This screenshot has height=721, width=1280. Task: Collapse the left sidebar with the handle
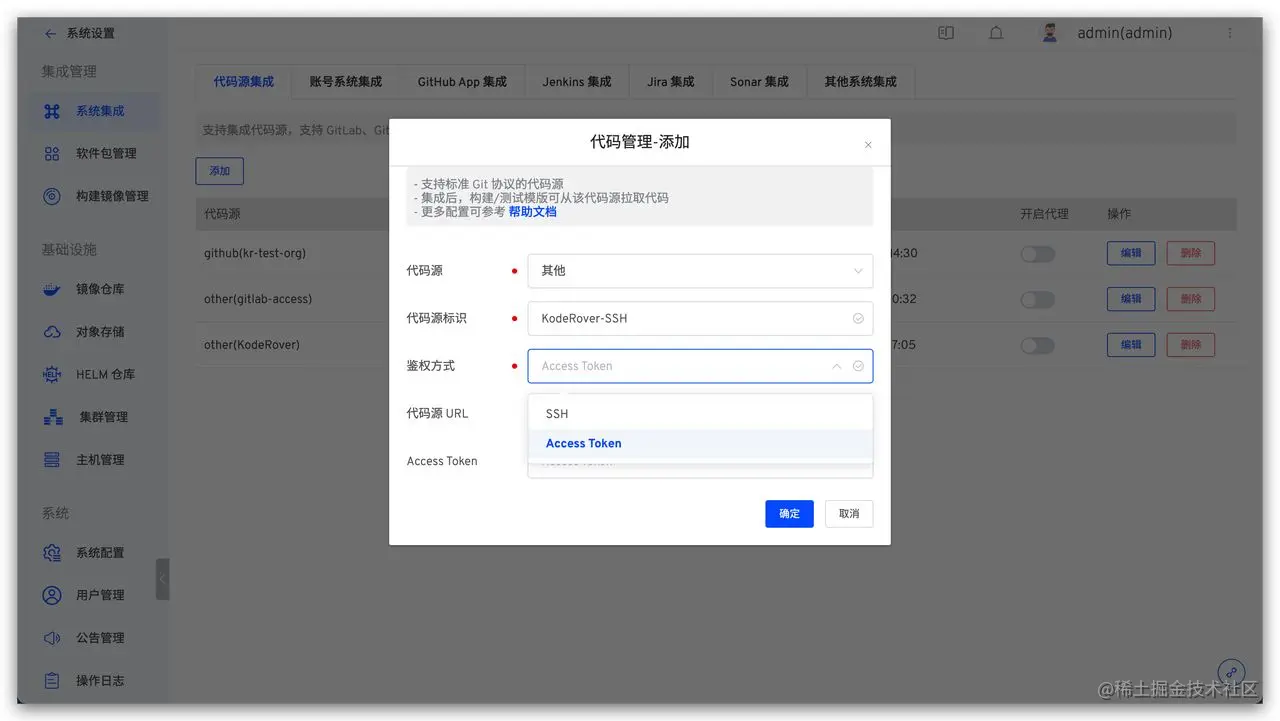163,579
